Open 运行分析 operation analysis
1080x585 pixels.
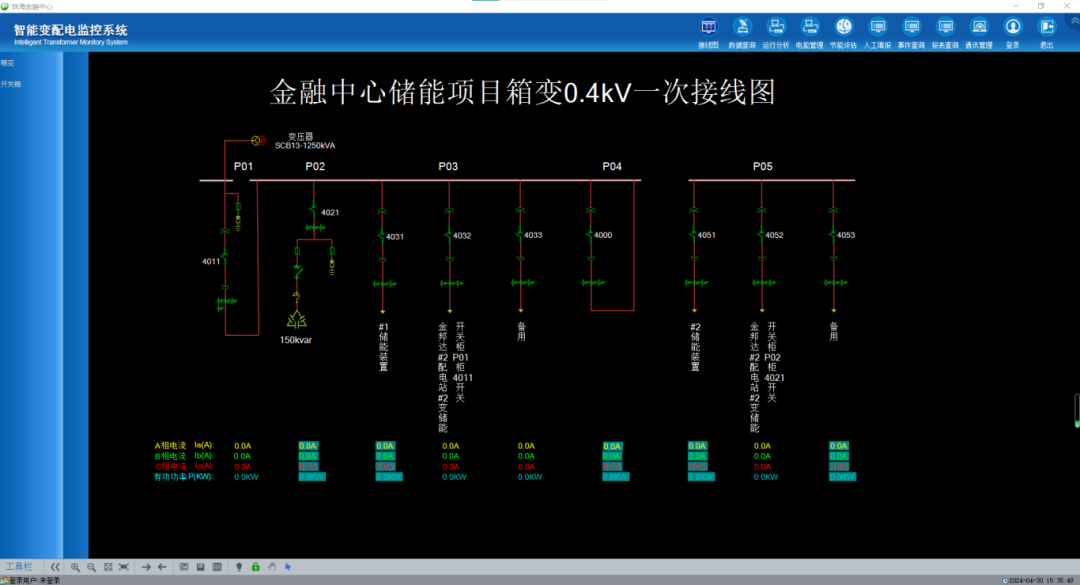[x=776, y=32]
